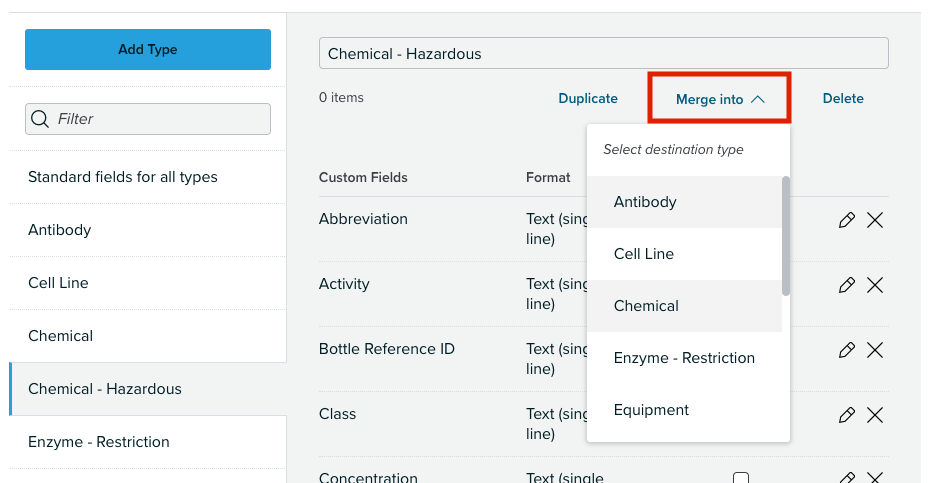Image resolution: width=930 pixels, height=483 pixels.
Task: Choose Cell Line as merge destination
Action: (x=684, y=254)
